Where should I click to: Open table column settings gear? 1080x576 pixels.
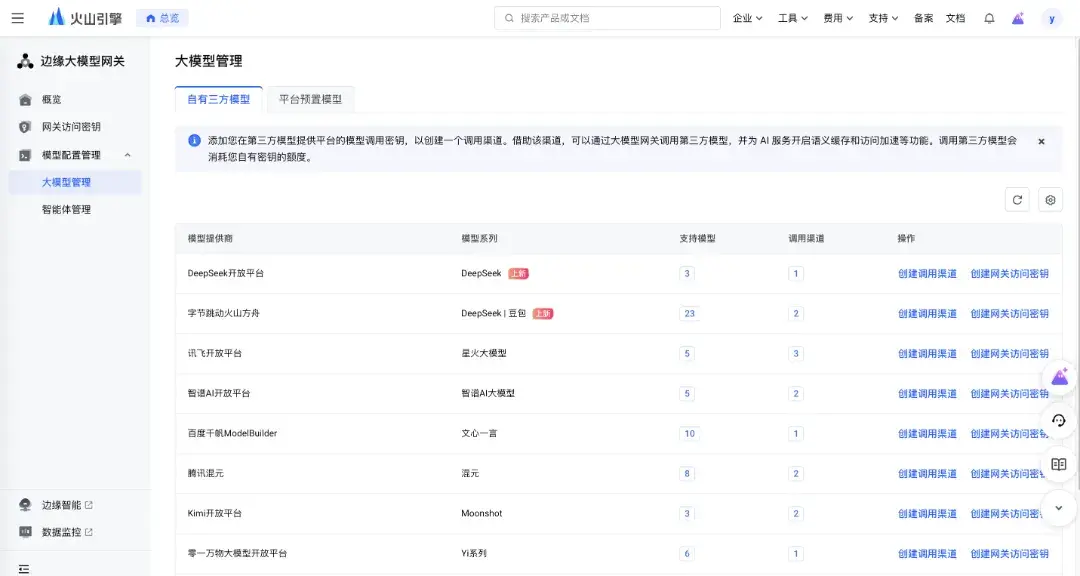click(1050, 200)
